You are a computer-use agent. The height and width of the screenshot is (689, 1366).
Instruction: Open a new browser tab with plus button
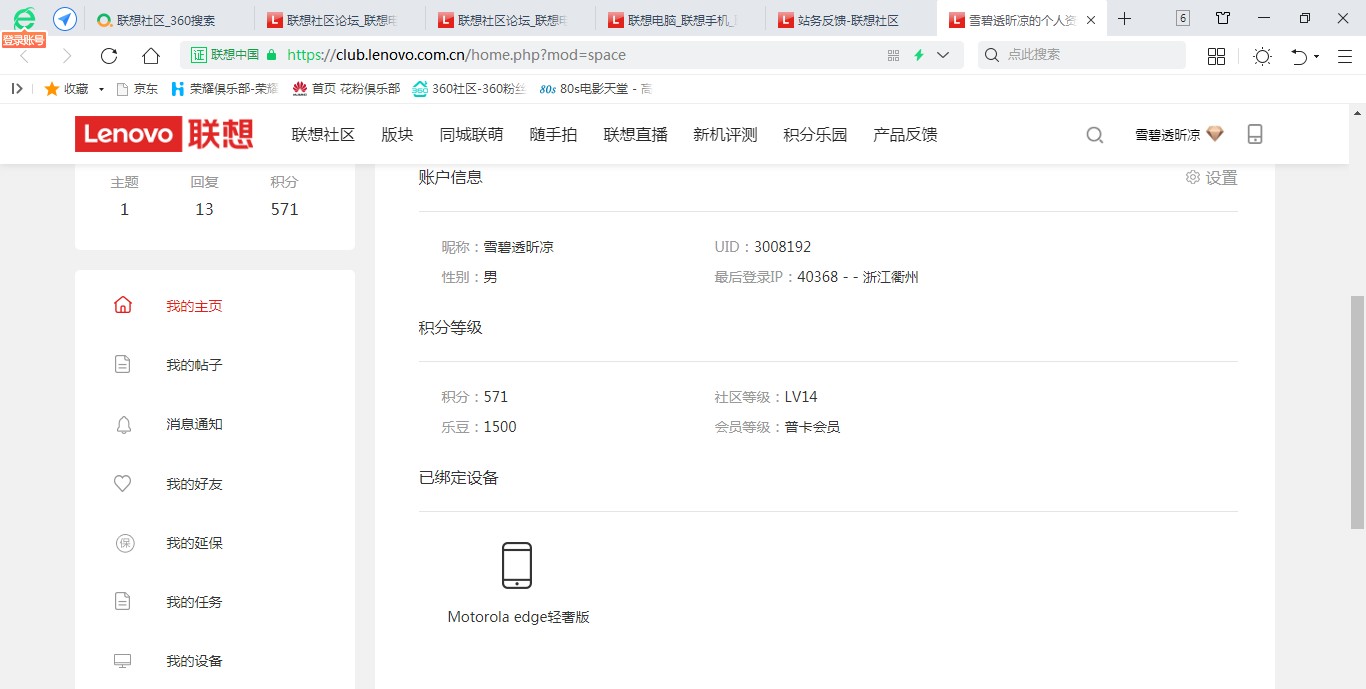tap(1125, 19)
